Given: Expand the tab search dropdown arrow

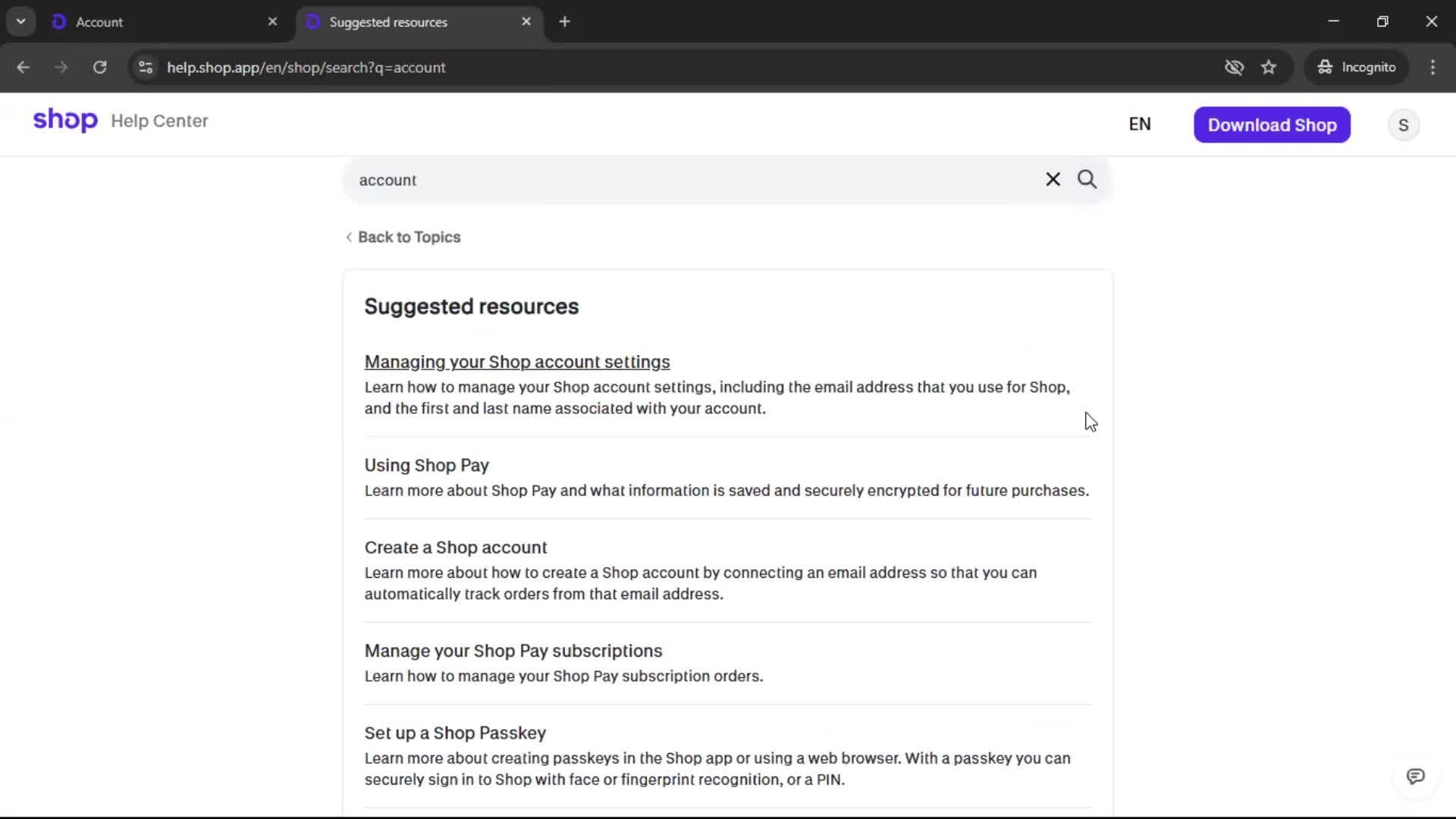Looking at the screenshot, I should point(20,22).
